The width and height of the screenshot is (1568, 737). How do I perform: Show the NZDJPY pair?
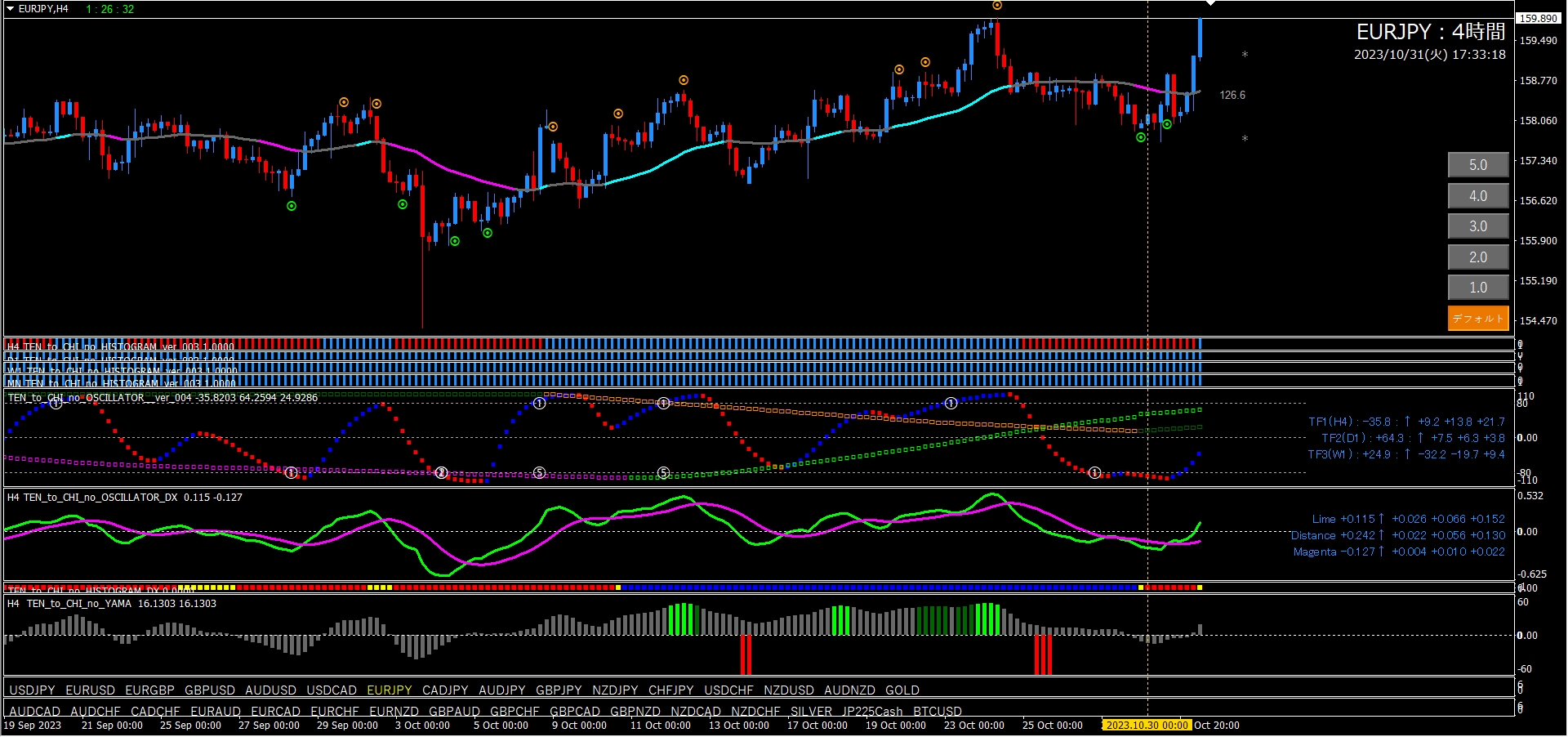pos(615,690)
